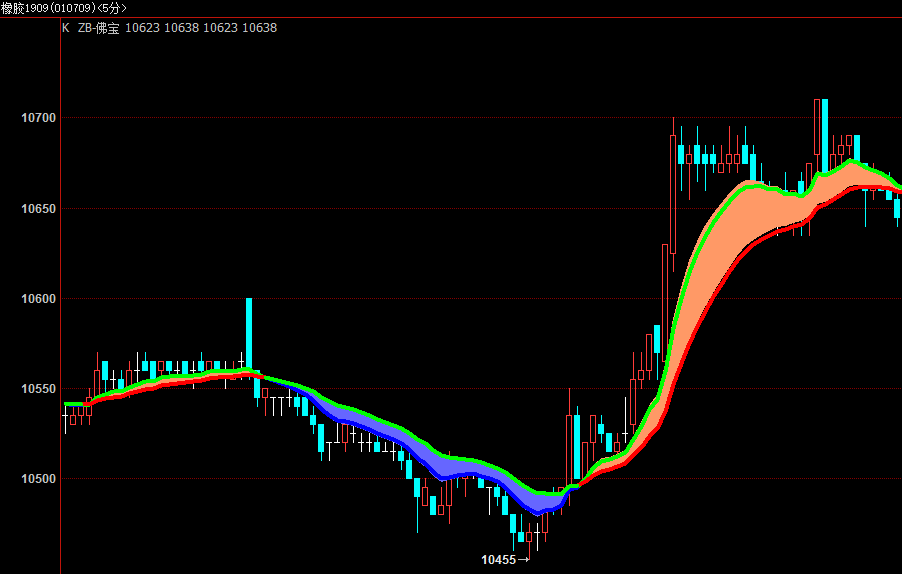This screenshot has height=574, width=902.
Task: Click the 10700 price axis label
Action: pyautogui.click(x=39, y=118)
